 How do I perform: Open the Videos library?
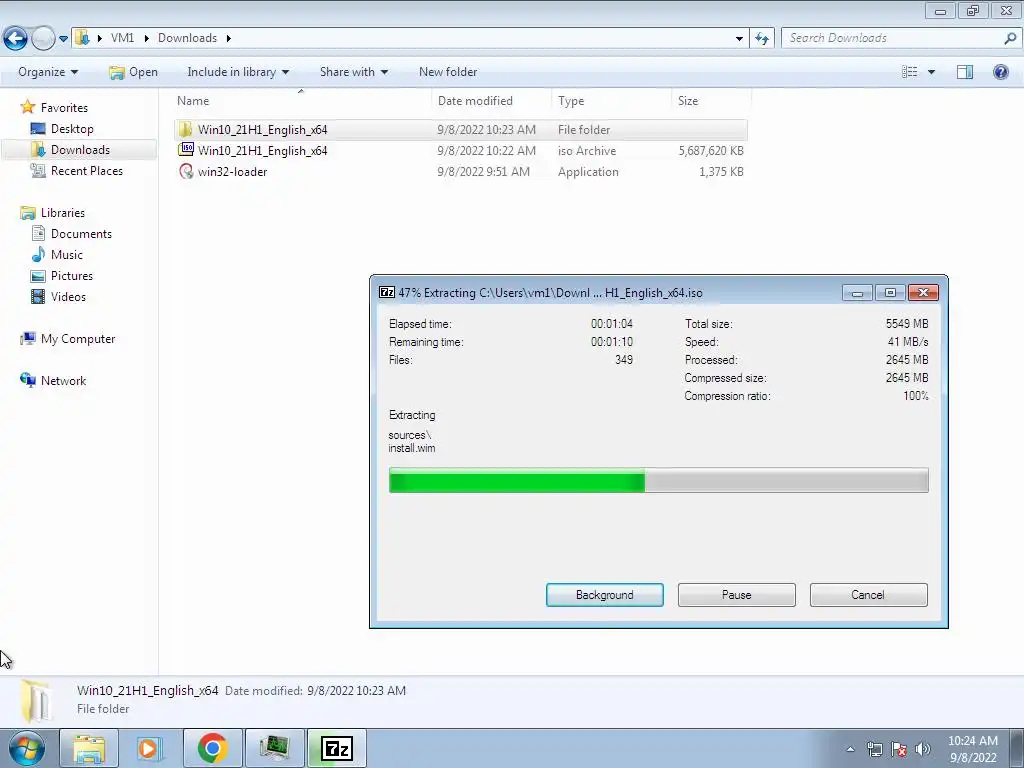tap(68, 296)
